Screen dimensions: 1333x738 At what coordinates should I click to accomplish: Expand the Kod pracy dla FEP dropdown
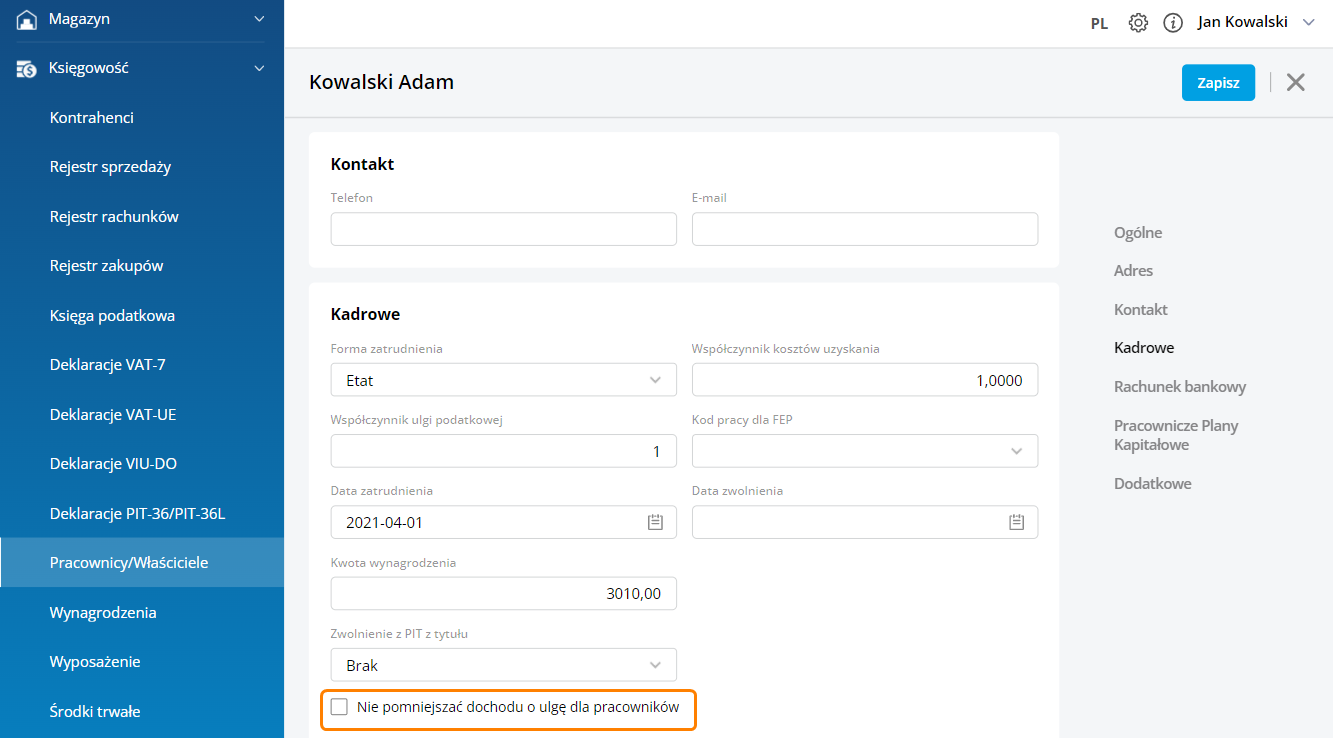click(x=864, y=451)
